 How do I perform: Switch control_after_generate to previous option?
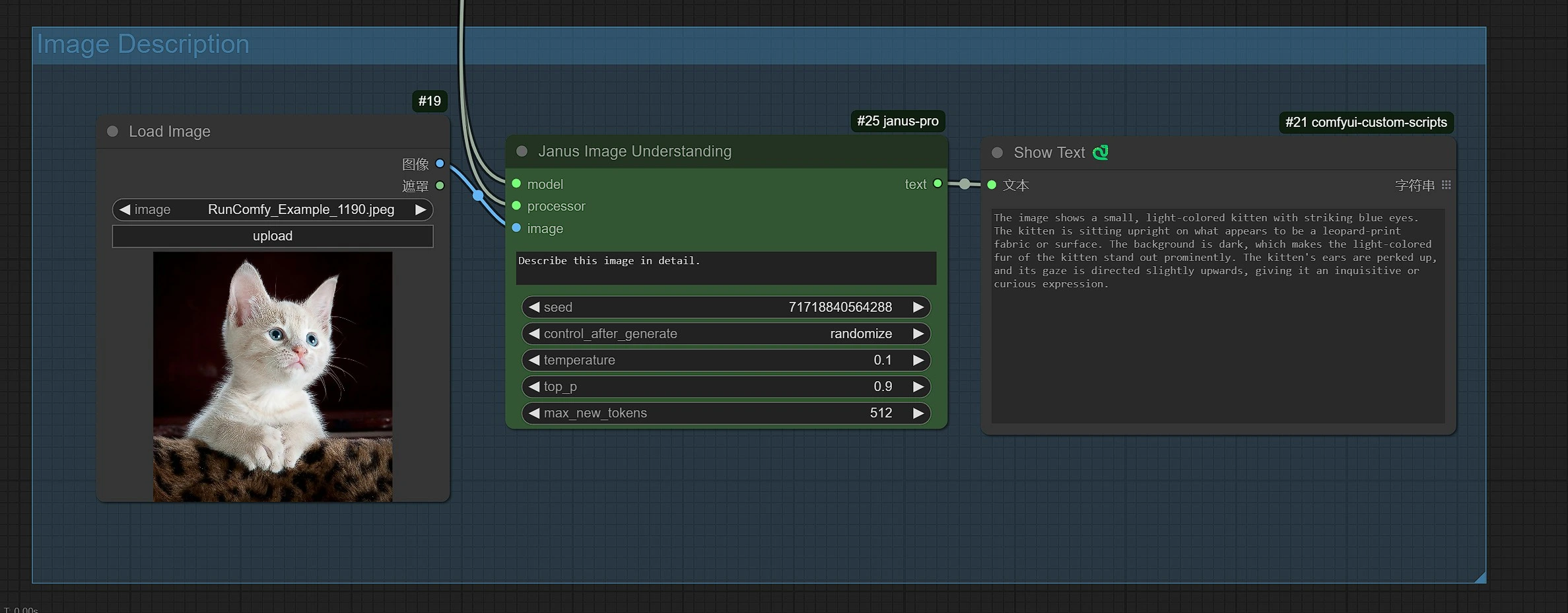[x=534, y=334]
